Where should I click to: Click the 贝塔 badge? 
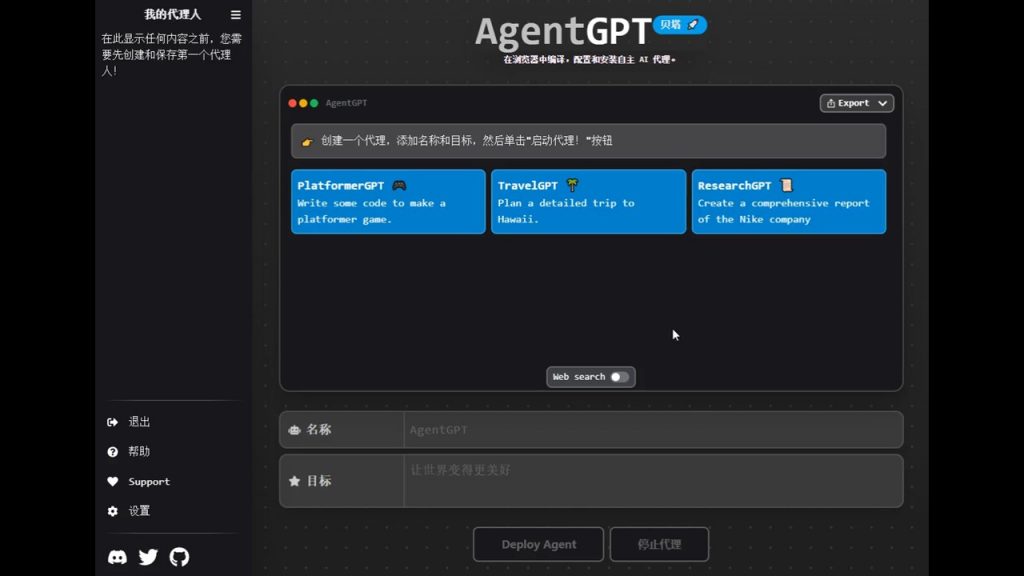[680, 25]
